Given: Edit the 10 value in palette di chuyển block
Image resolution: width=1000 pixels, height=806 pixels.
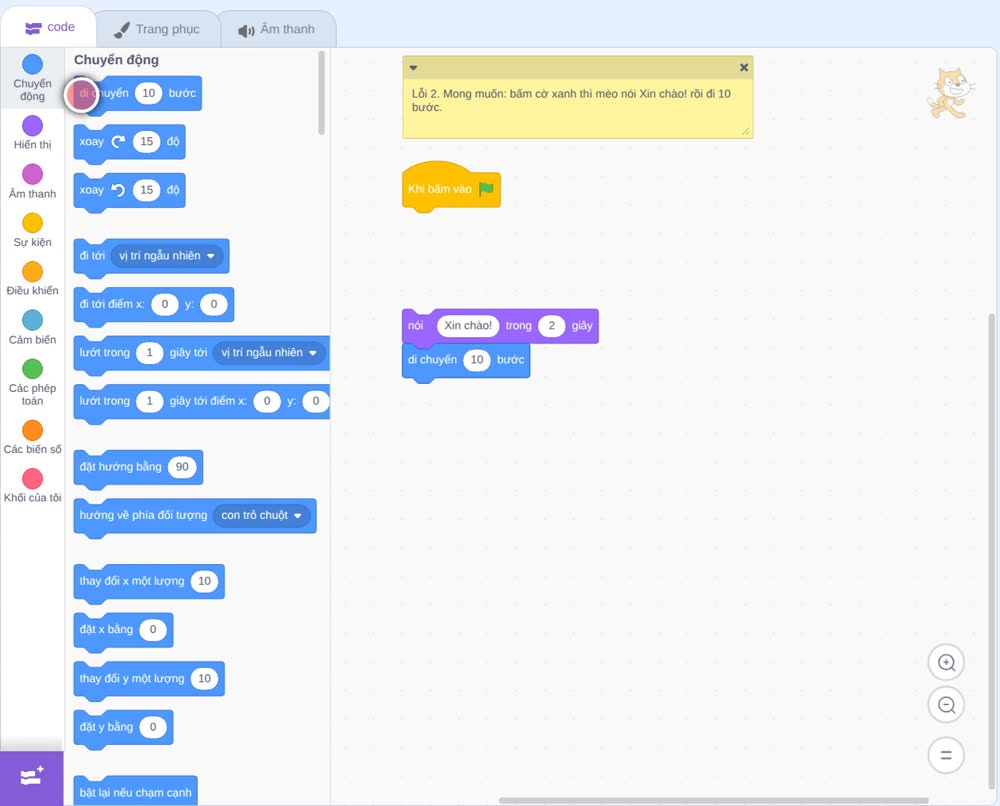Looking at the screenshot, I should click(x=149, y=93).
